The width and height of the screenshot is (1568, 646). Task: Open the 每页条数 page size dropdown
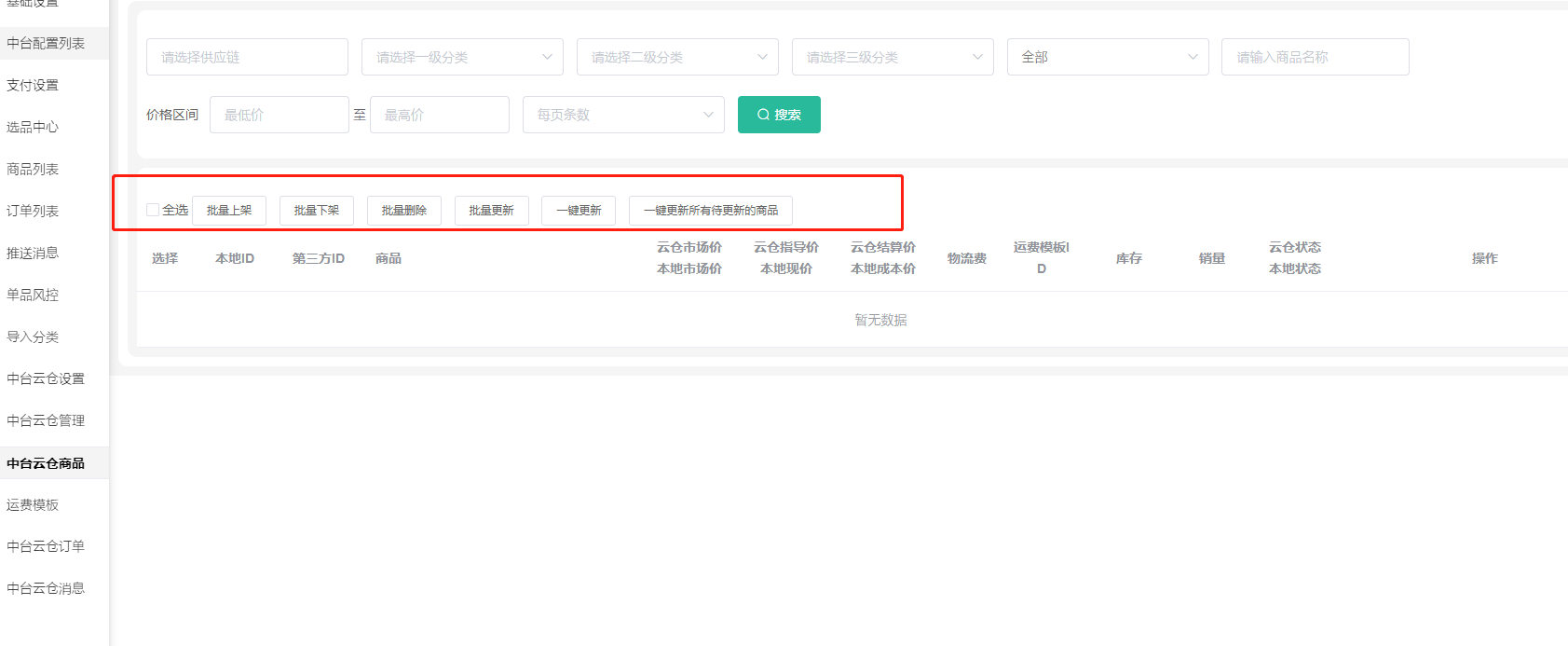point(623,115)
